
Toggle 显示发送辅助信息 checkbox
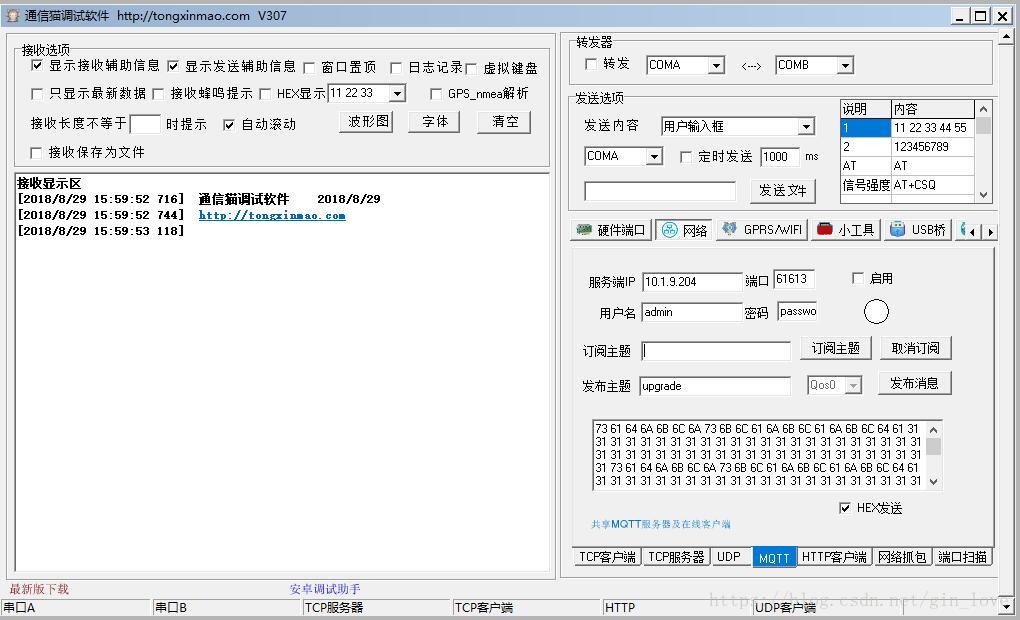[173, 66]
